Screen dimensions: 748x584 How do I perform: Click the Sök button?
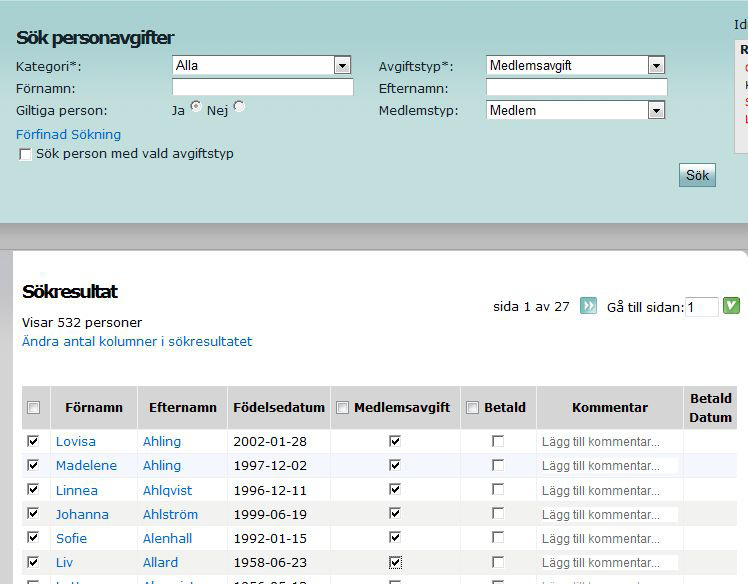click(x=697, y=175)
